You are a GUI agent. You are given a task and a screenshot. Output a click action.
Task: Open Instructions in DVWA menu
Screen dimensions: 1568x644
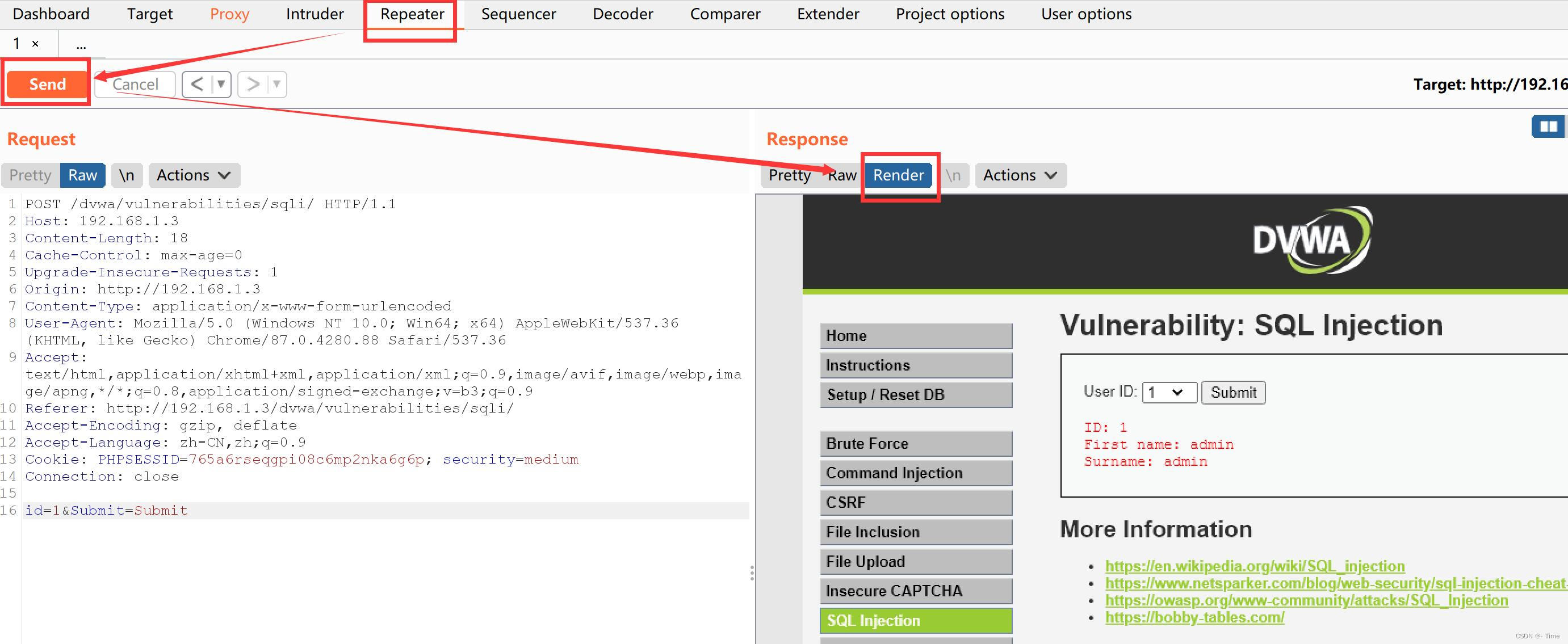pyautogui.click(x=916, y=365)
